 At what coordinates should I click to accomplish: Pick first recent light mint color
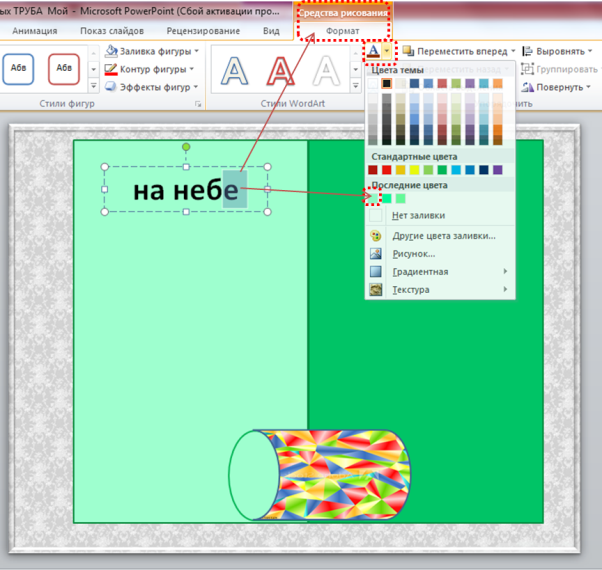pyautogui.click(x=372, y=198)
